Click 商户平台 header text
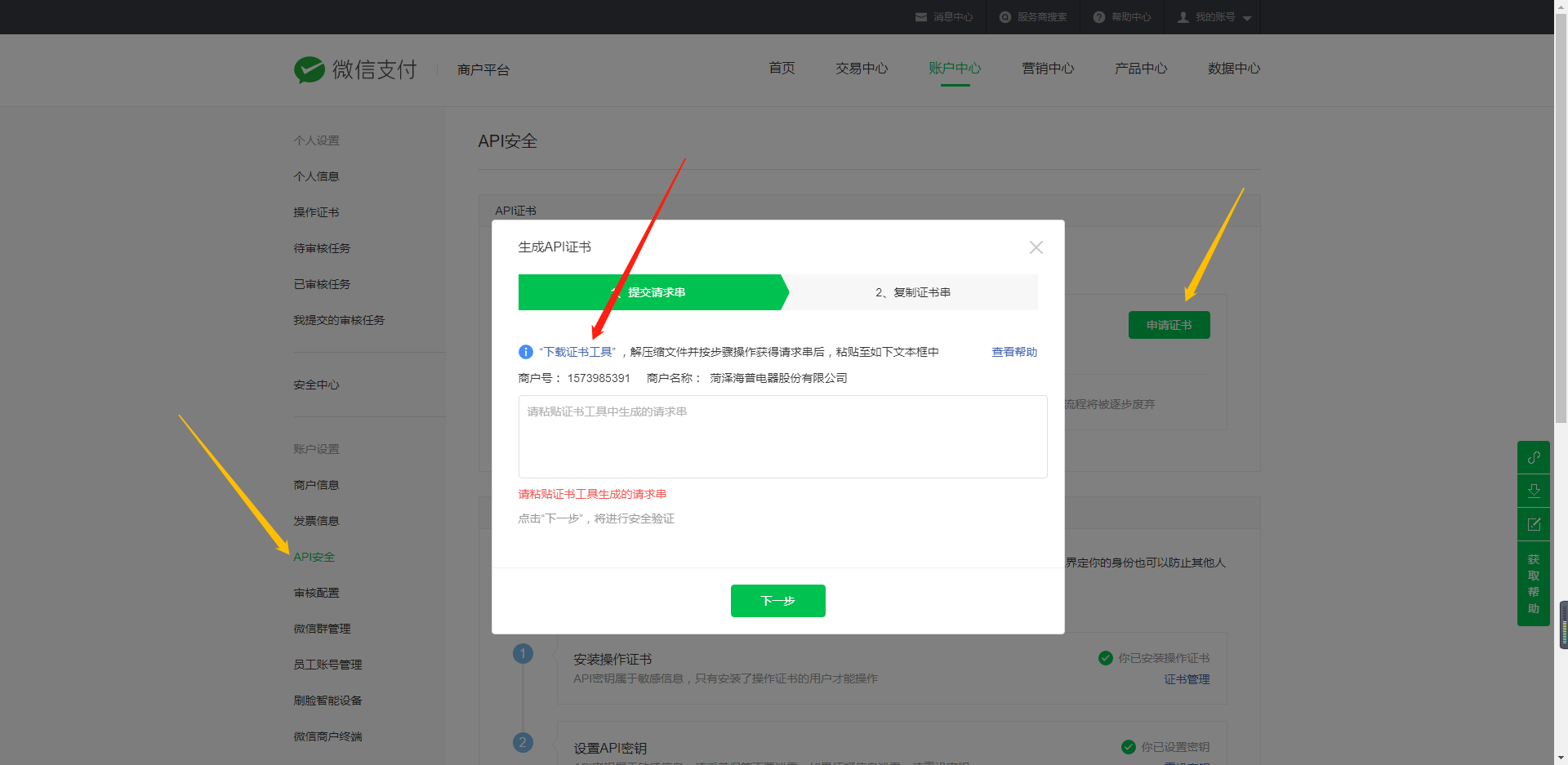 click(x=483, y=70)
